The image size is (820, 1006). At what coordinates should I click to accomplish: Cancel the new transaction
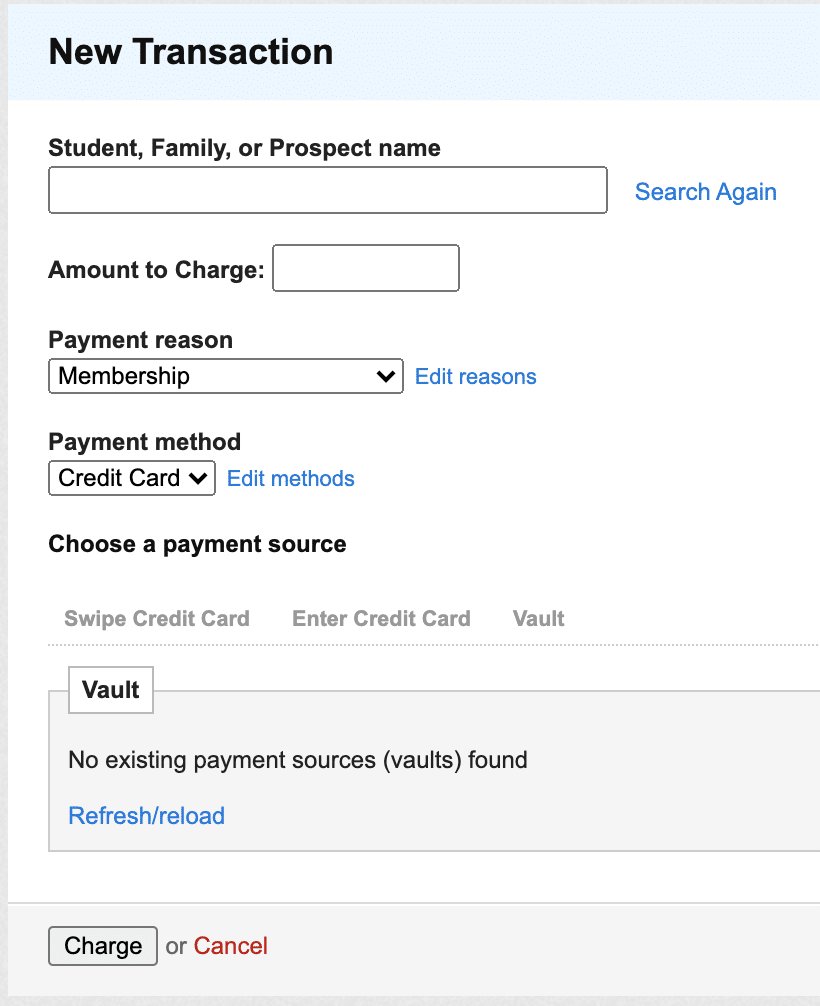tap(230, 946)
